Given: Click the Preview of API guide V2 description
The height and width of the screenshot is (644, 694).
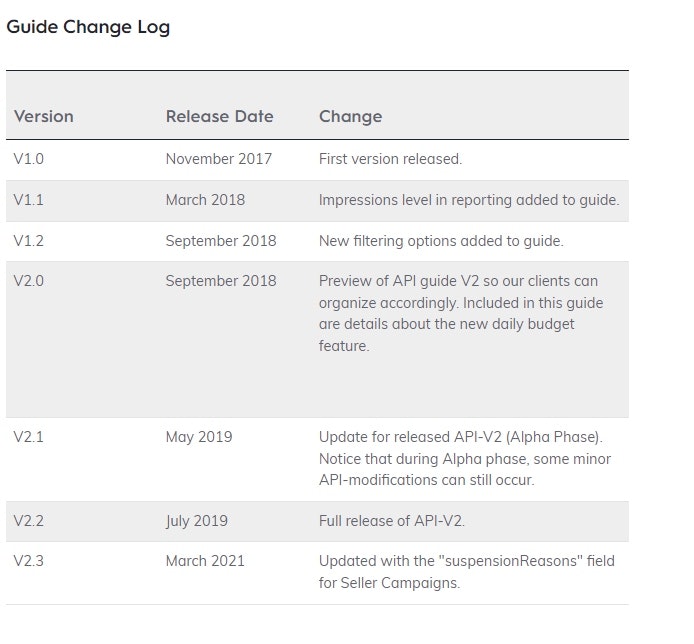Looking at the screenshot, I should pyautogui.click(x=461, y=313).
